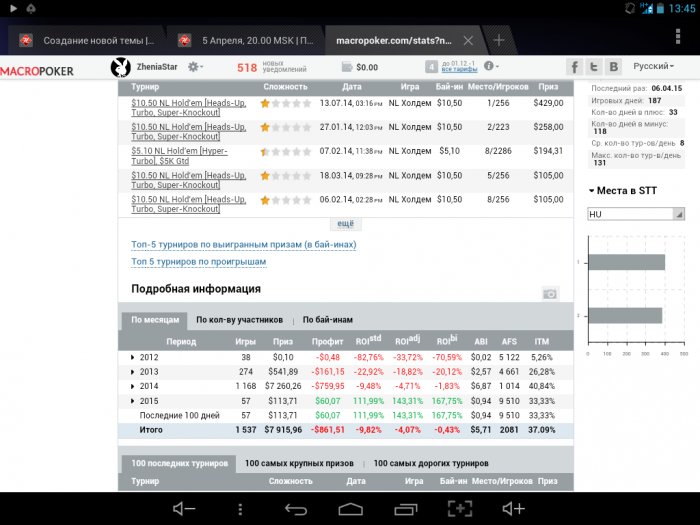
Task: Select the 100 самых крупных призов tab
Action: pyautogui.click(x=300, y=463)
